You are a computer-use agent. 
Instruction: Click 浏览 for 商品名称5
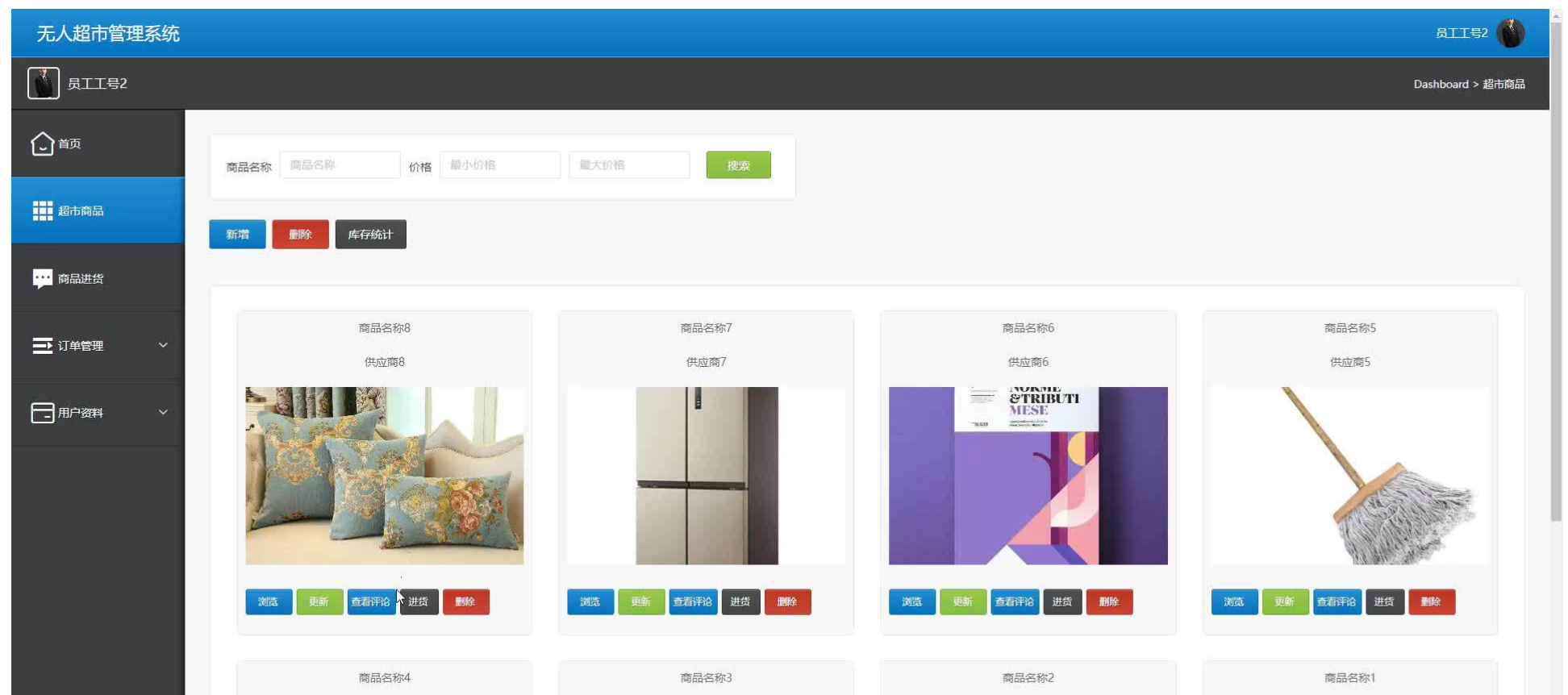[1234, 601]
